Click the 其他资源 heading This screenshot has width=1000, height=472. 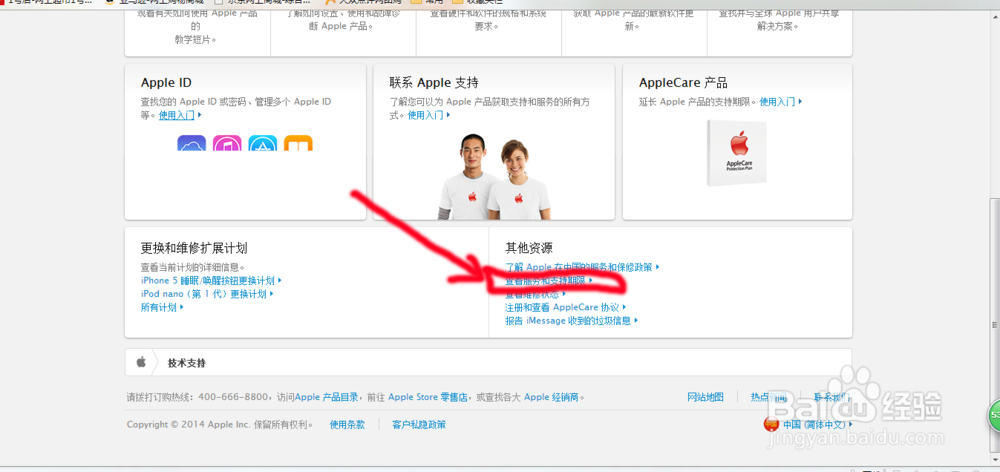pos(529,248)
